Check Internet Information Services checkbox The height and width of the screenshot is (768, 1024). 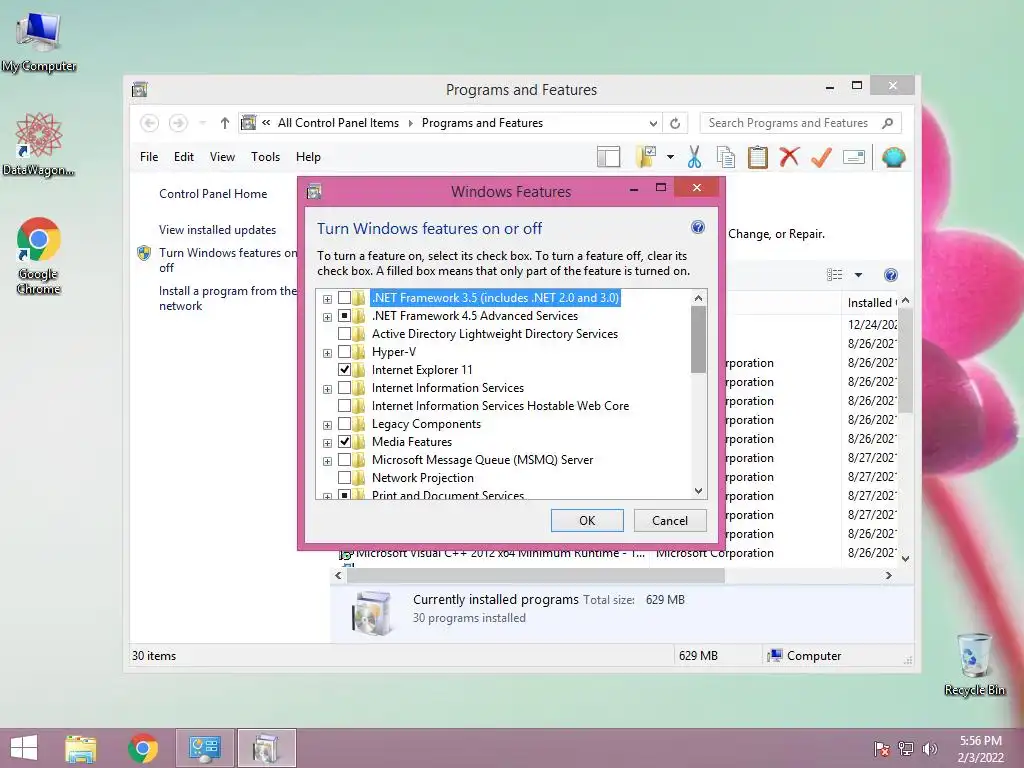click(x=344, y=388)
